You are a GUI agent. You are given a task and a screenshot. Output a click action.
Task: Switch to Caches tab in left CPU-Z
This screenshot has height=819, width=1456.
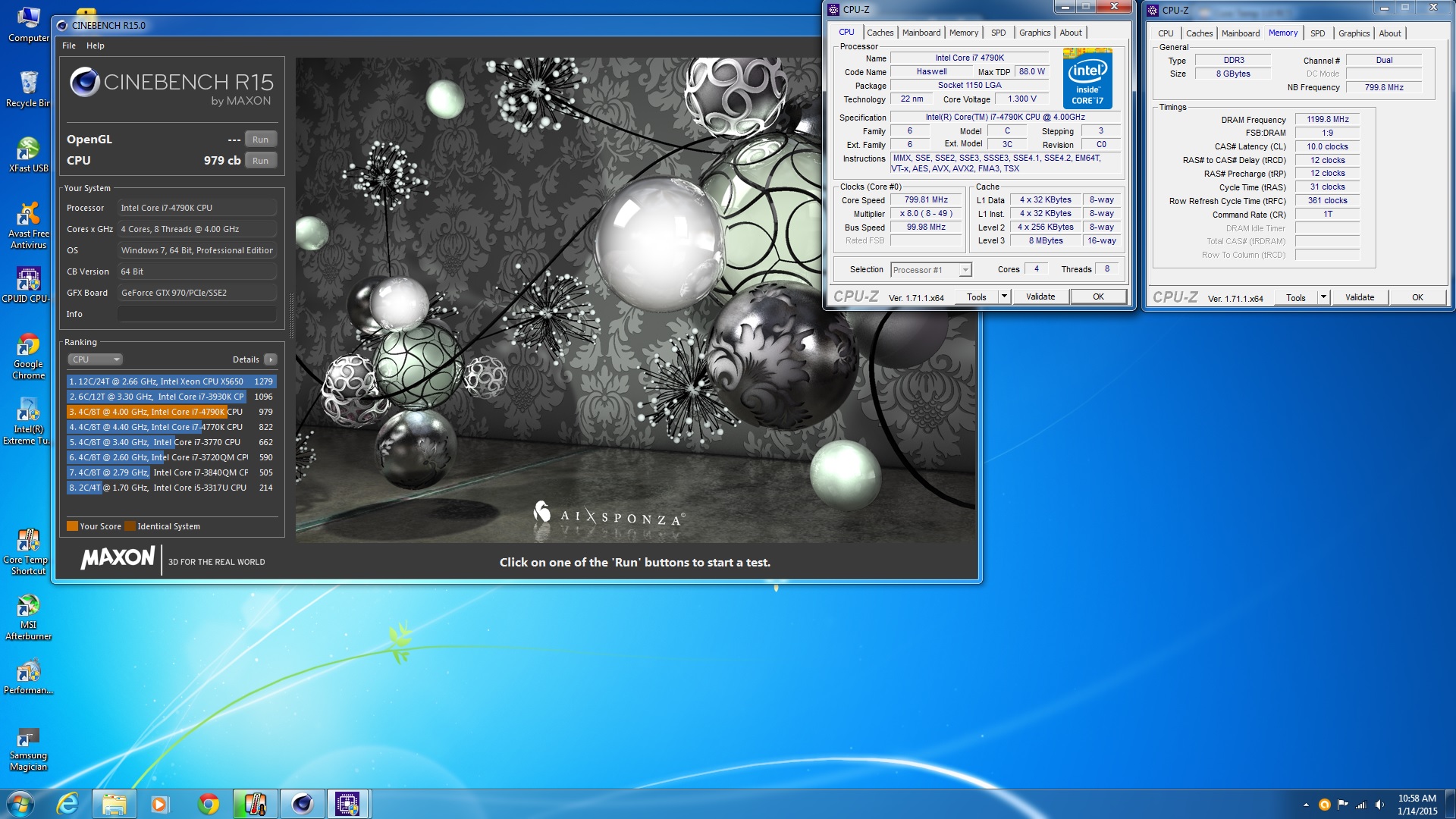(880, 33)
